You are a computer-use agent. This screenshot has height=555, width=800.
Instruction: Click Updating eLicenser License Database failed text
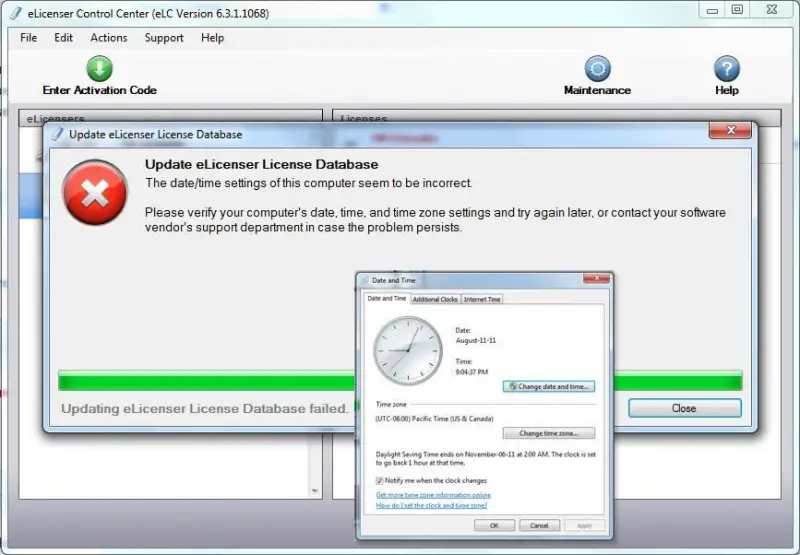(x=205, y=409)
